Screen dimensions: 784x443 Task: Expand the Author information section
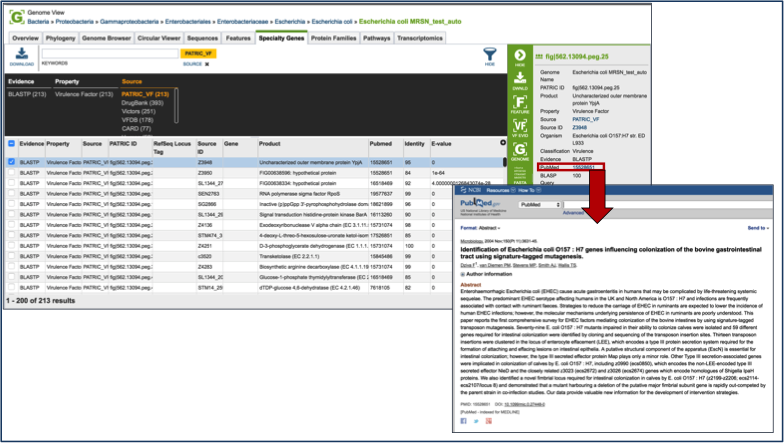click(x=486, y=274)
